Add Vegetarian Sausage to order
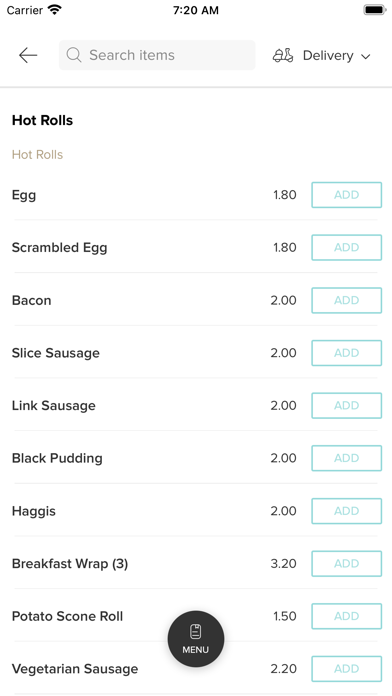This screenshot has height=696, width=392. tap(347, 669)
